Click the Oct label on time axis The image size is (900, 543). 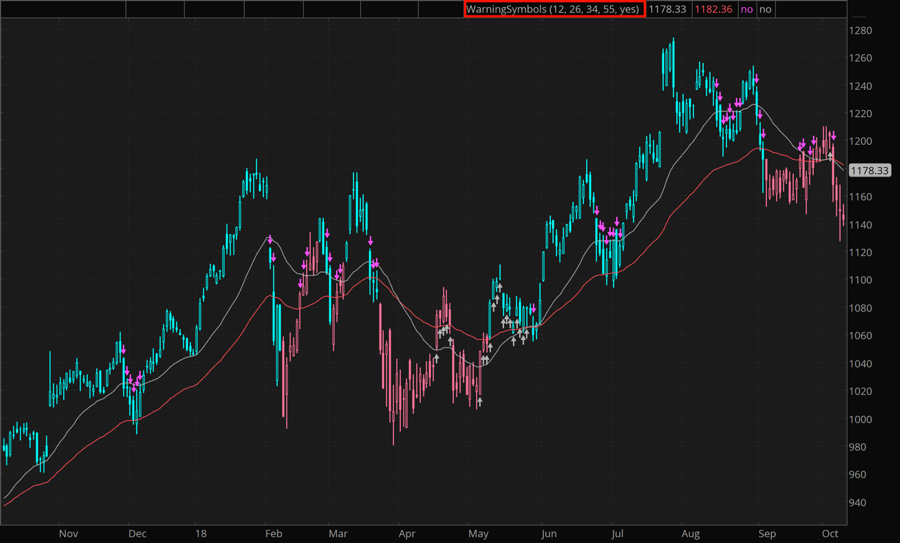tap(829, 534)
